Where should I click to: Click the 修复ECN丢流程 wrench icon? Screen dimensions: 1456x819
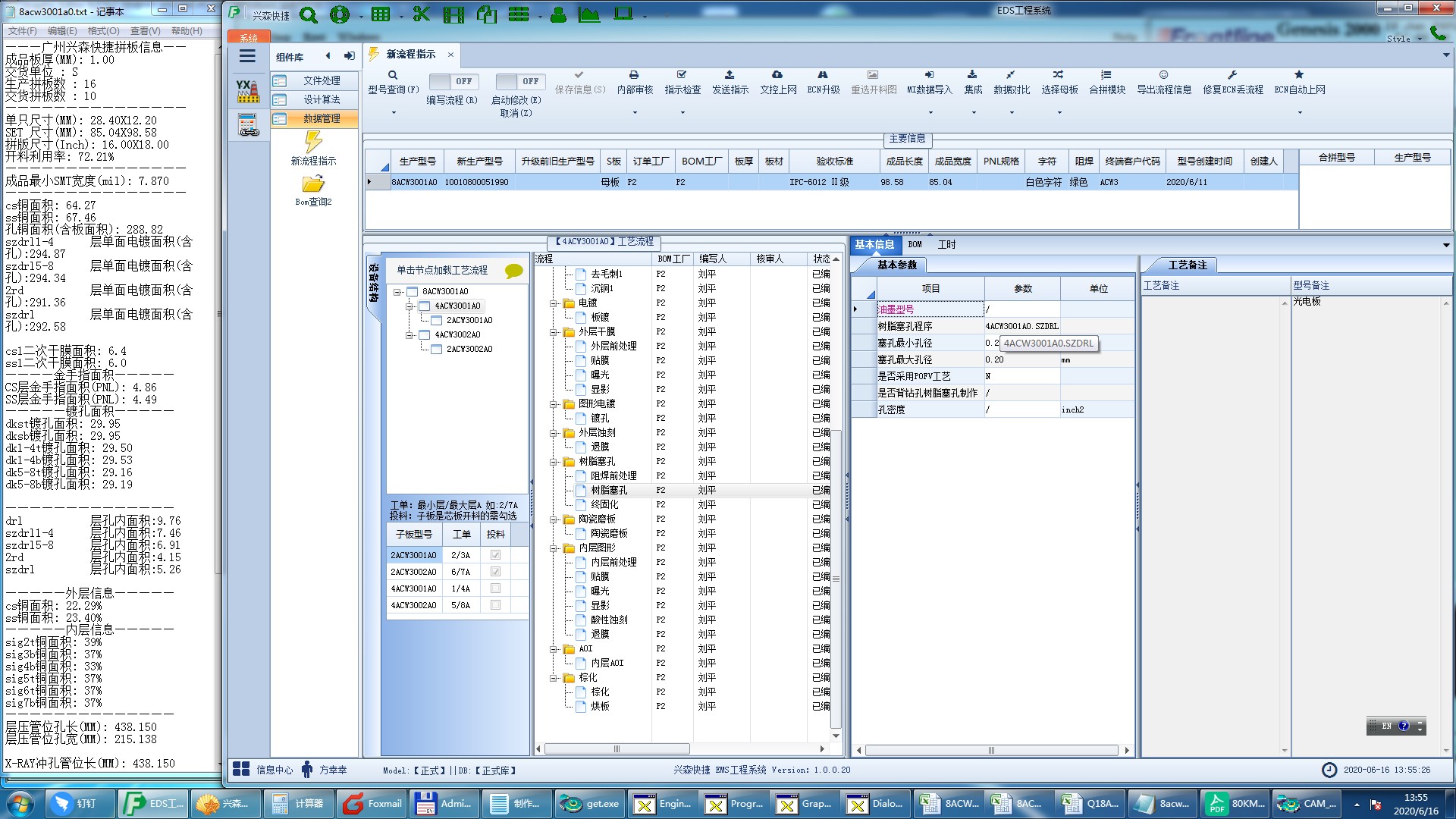1232,75
